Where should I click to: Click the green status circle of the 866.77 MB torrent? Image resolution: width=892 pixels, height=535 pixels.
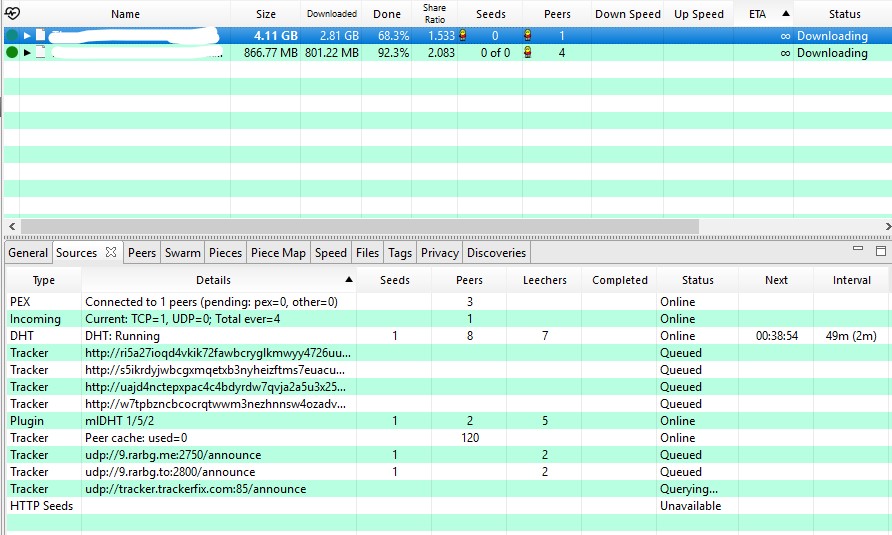(x=11, y=53)
